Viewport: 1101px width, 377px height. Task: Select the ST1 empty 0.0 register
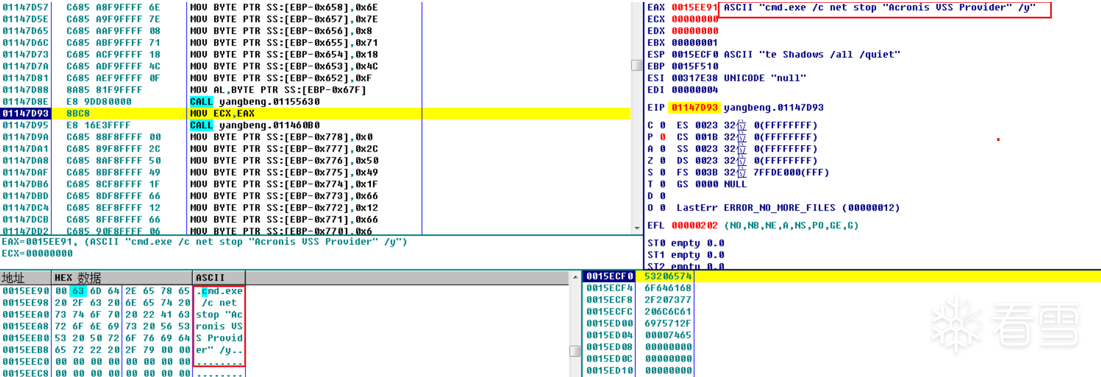[685, 255]
